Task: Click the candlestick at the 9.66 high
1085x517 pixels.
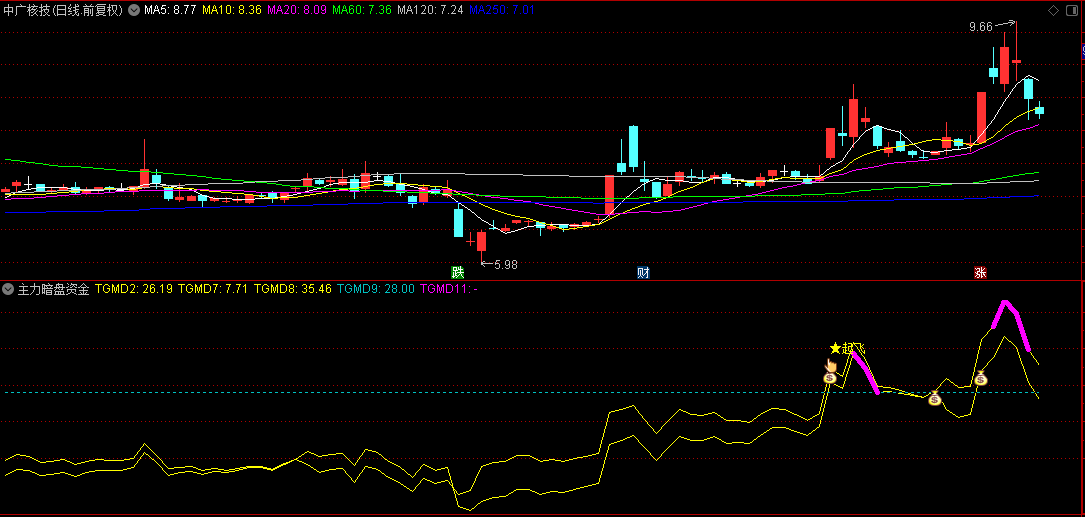Action: pyautogui.click(x=1016, y=62)
